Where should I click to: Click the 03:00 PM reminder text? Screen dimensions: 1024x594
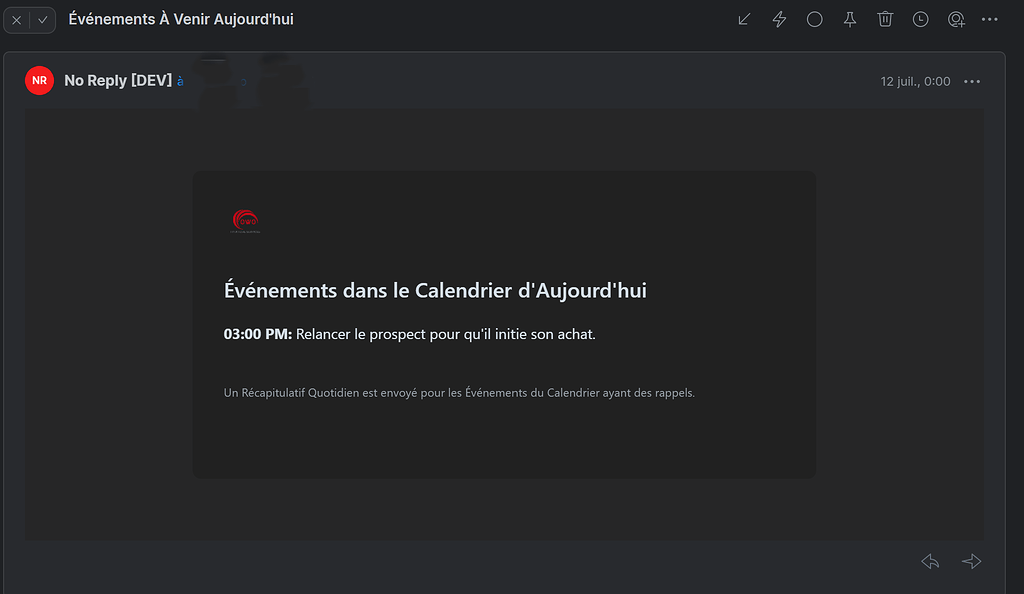pyautogui.click(x=256, y=333)
